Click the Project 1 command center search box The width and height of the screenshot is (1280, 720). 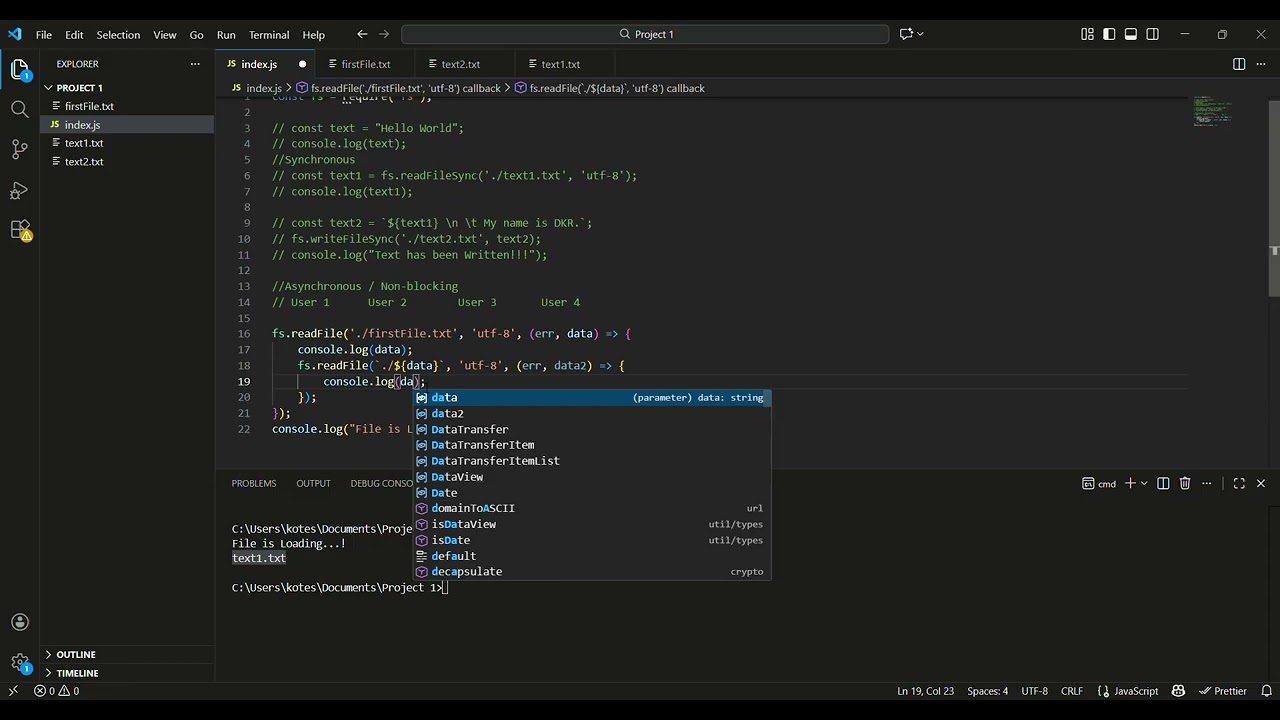[645, 34]
